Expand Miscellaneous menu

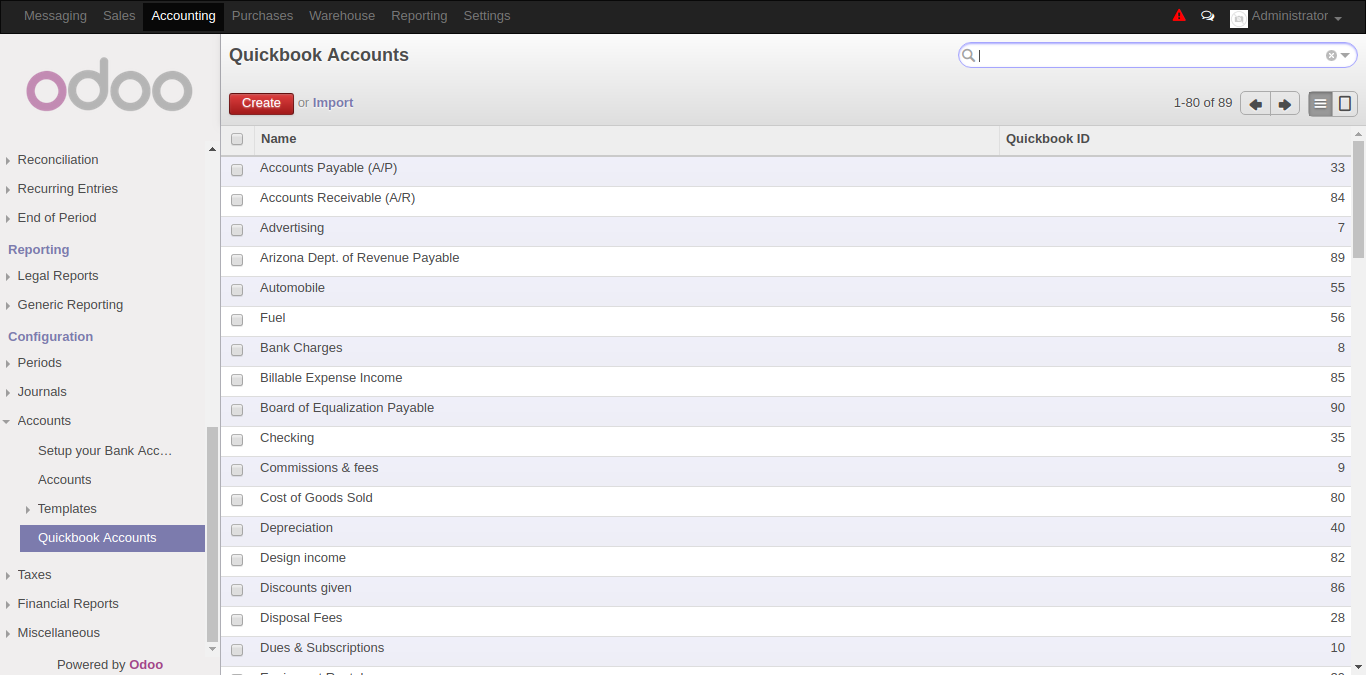click(58, 633)
